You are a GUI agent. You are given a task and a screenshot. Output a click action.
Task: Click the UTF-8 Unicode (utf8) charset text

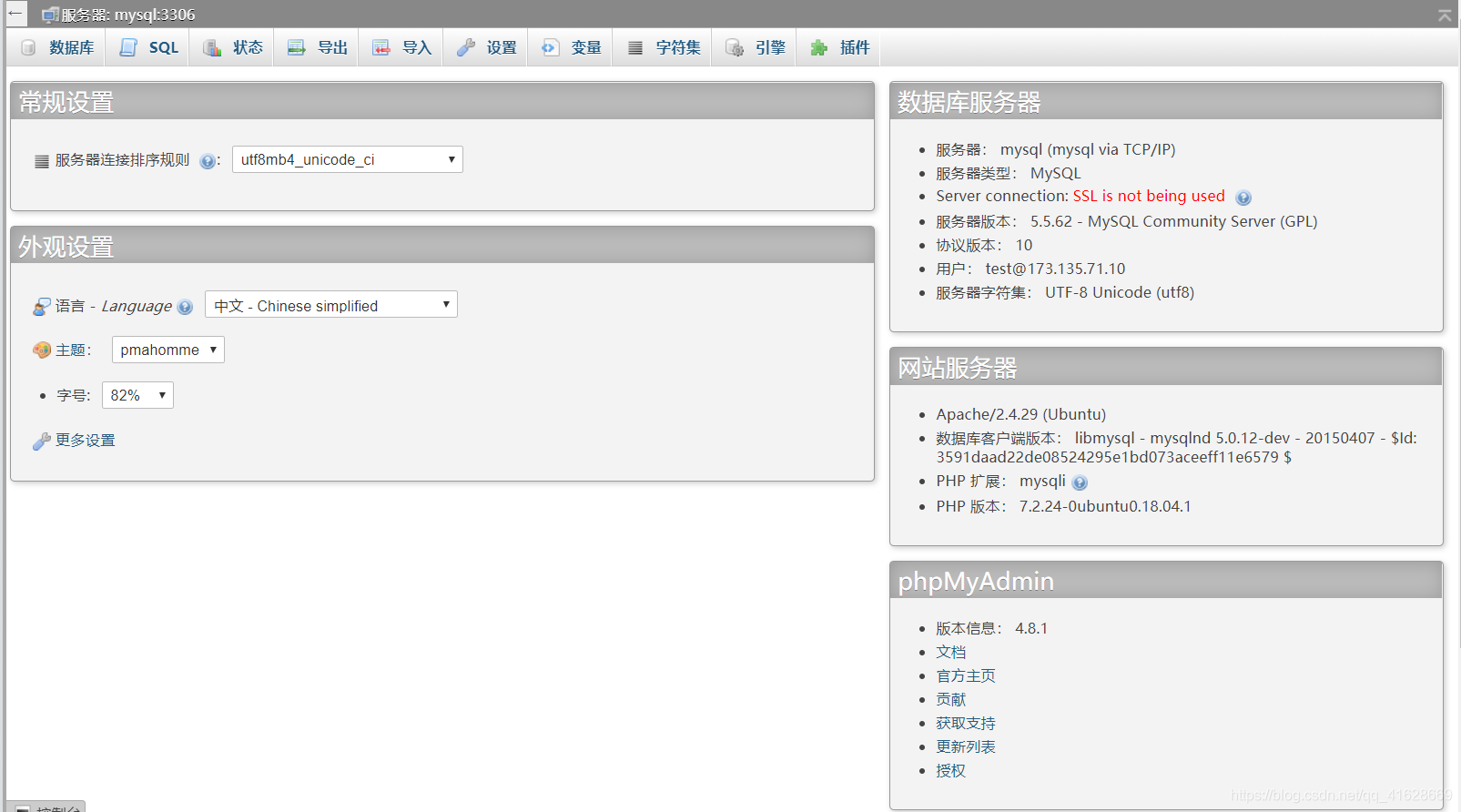1120,292
